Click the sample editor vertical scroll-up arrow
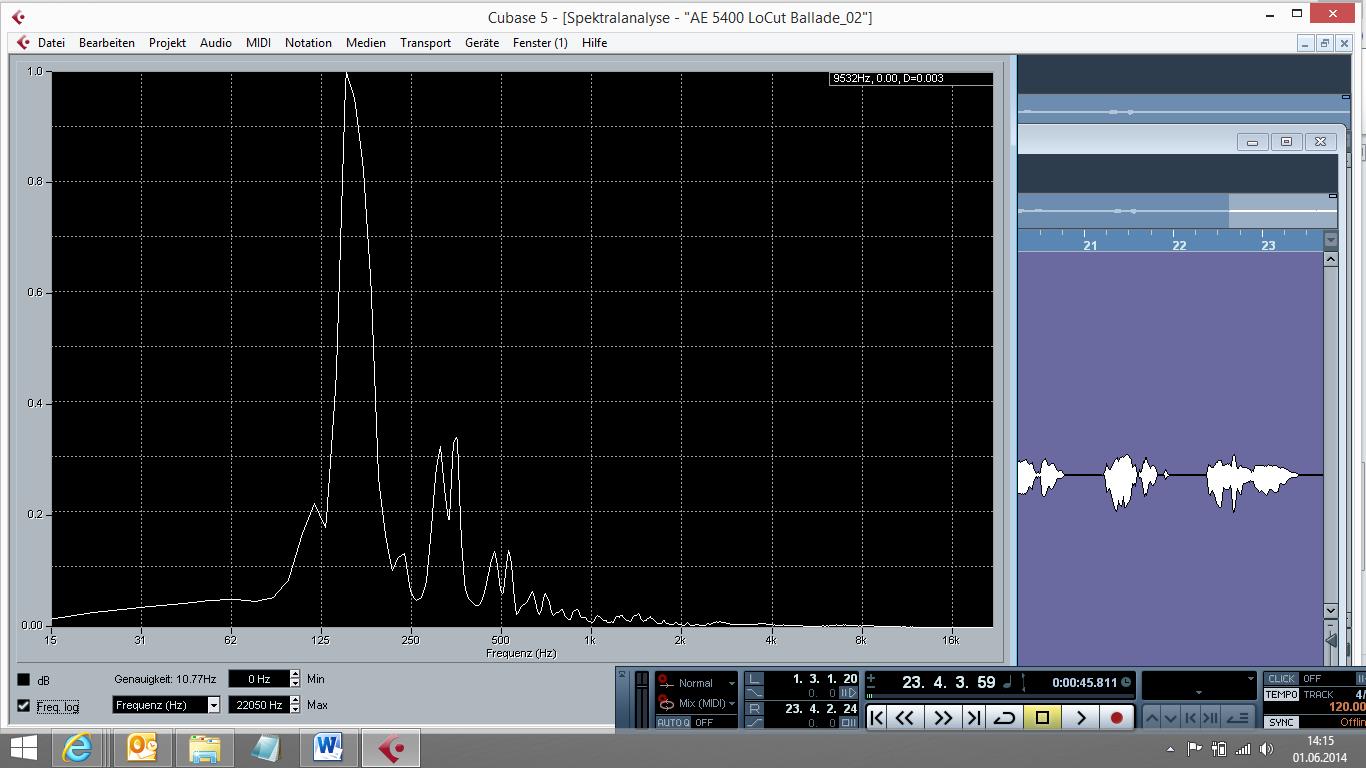The height and width of the screenshot is (768, 1366). coord(1331,259)
